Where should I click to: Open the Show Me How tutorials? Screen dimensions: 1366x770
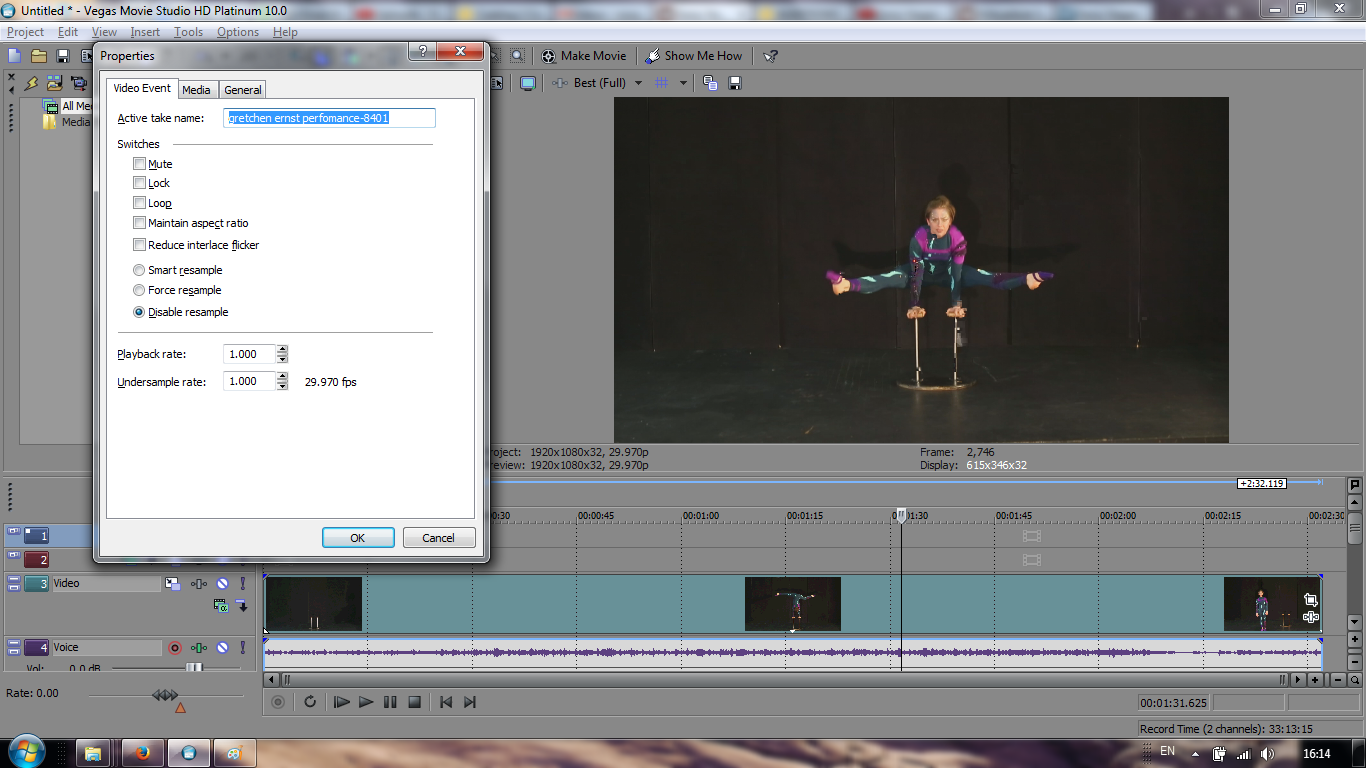[694, 56]
